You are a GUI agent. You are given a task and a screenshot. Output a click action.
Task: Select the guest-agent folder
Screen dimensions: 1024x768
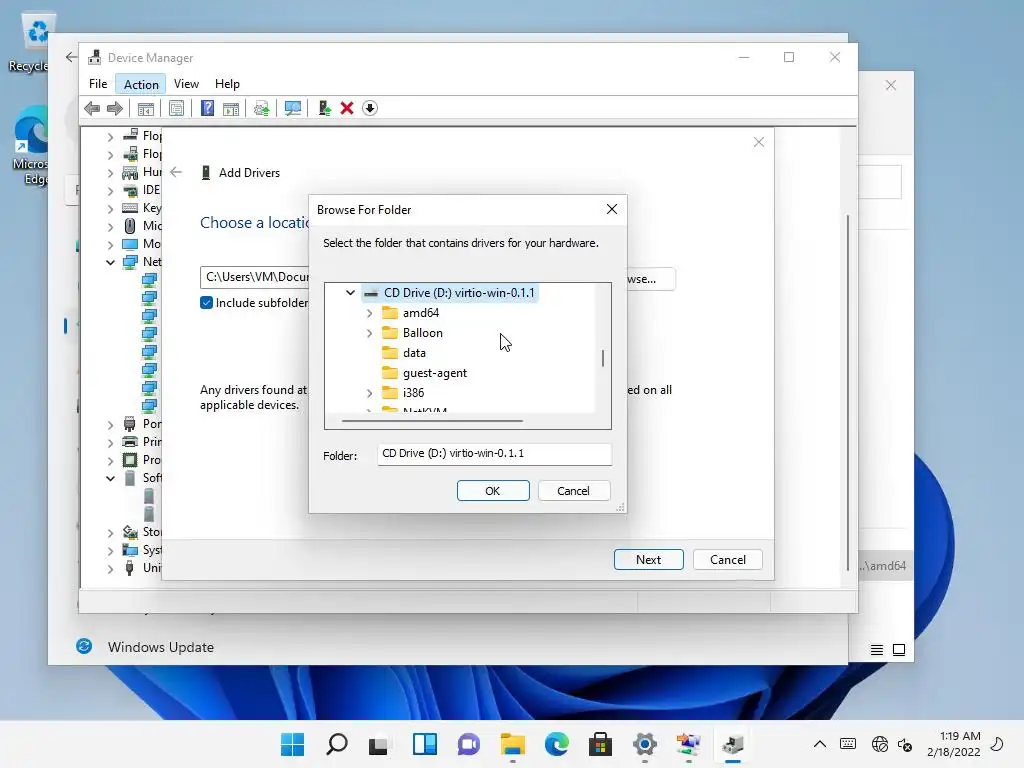point(434,373)
